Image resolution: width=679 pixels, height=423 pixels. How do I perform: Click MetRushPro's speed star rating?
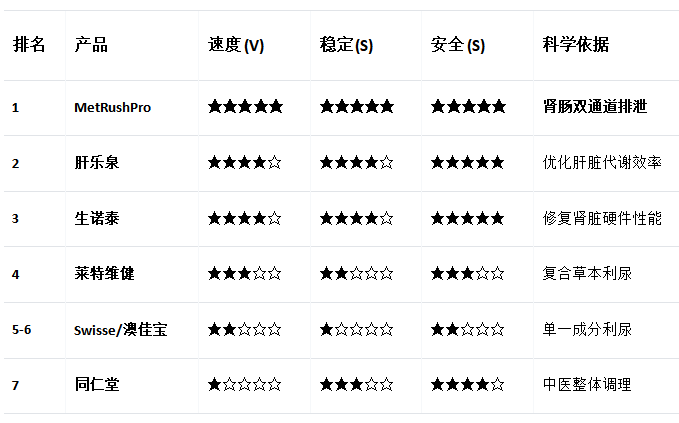245,107
